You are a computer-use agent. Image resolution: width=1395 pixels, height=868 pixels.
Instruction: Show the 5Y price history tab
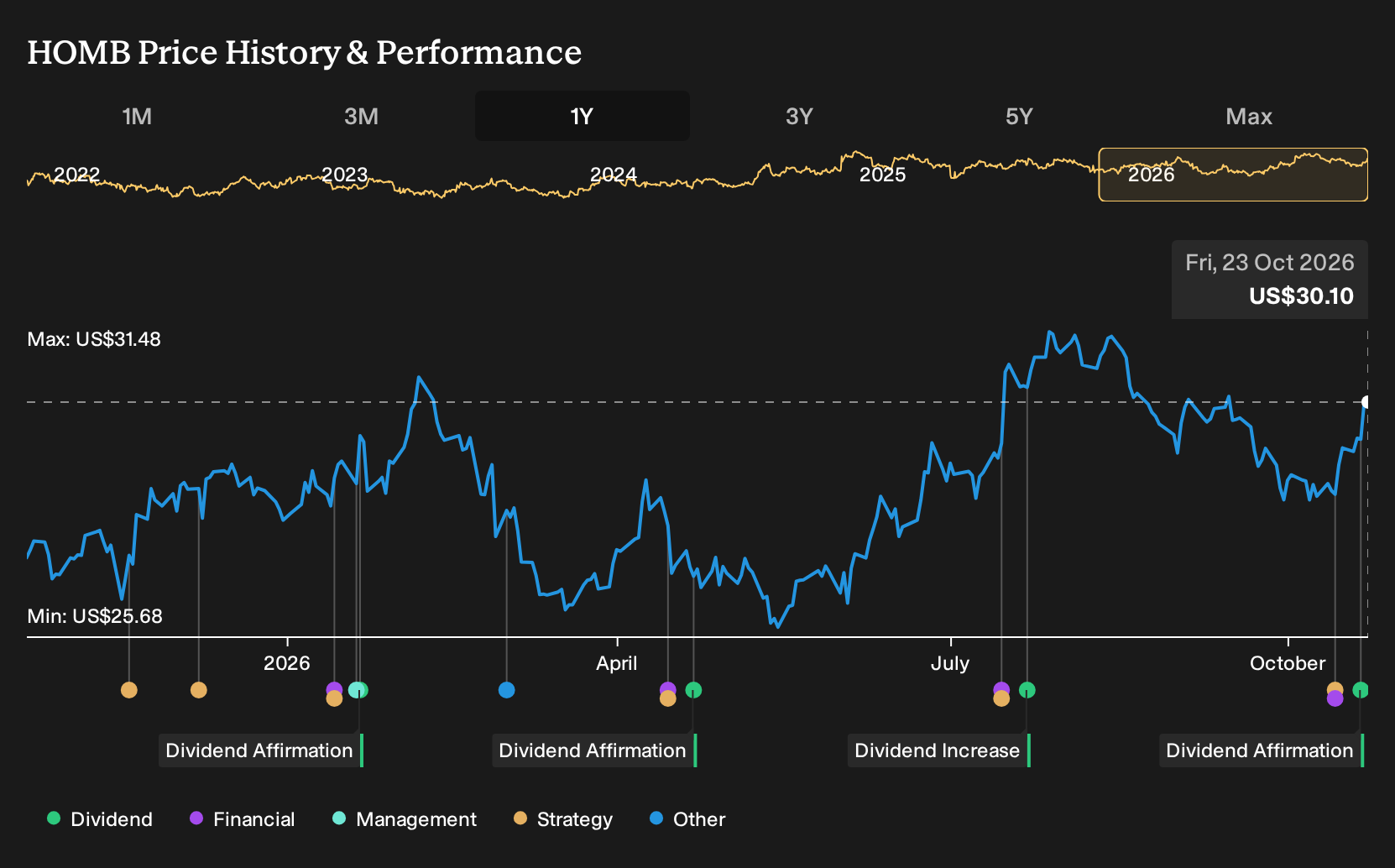pos(1019,116)
